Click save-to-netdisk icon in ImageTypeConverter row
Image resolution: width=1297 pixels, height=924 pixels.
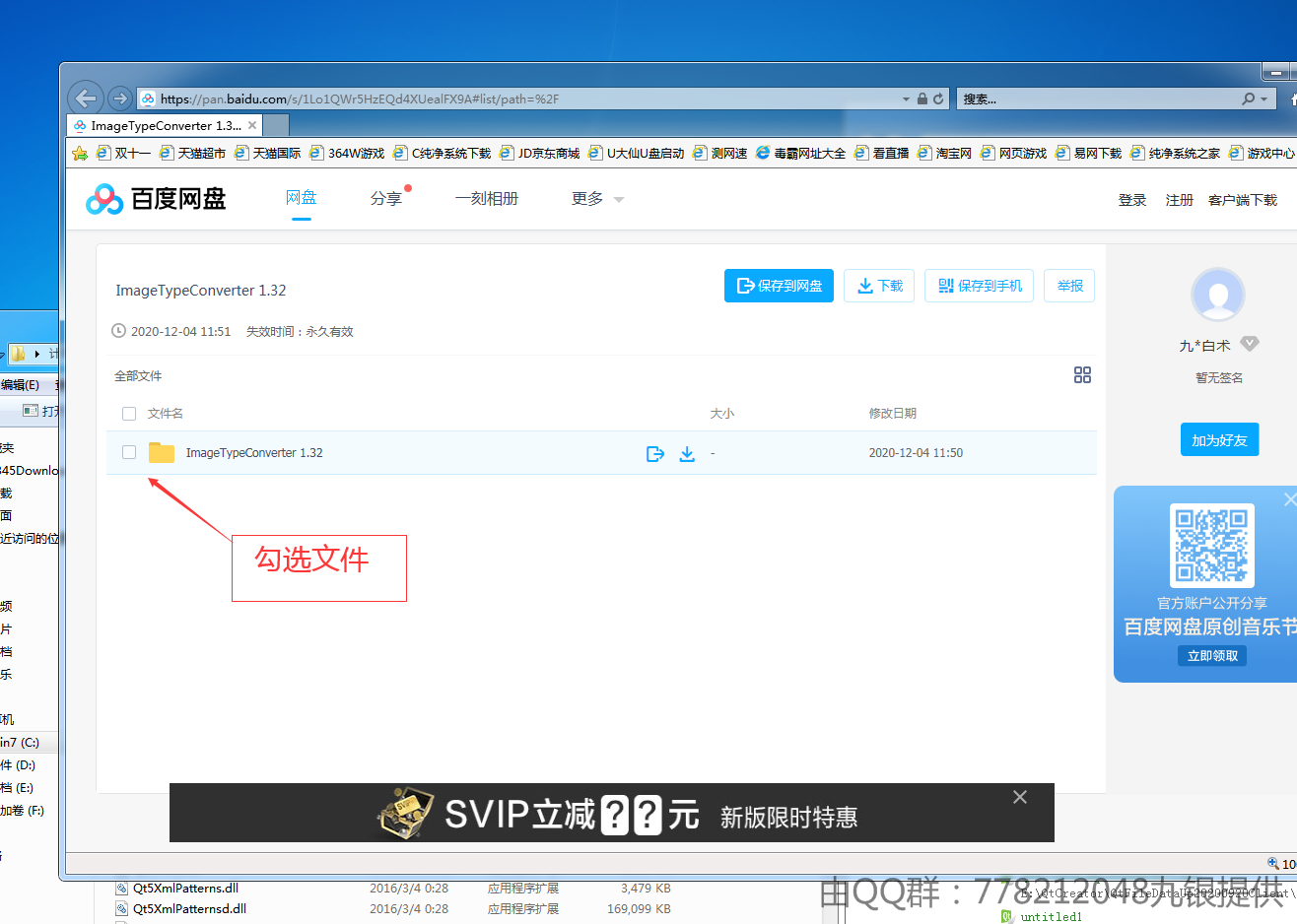[655, 453]
